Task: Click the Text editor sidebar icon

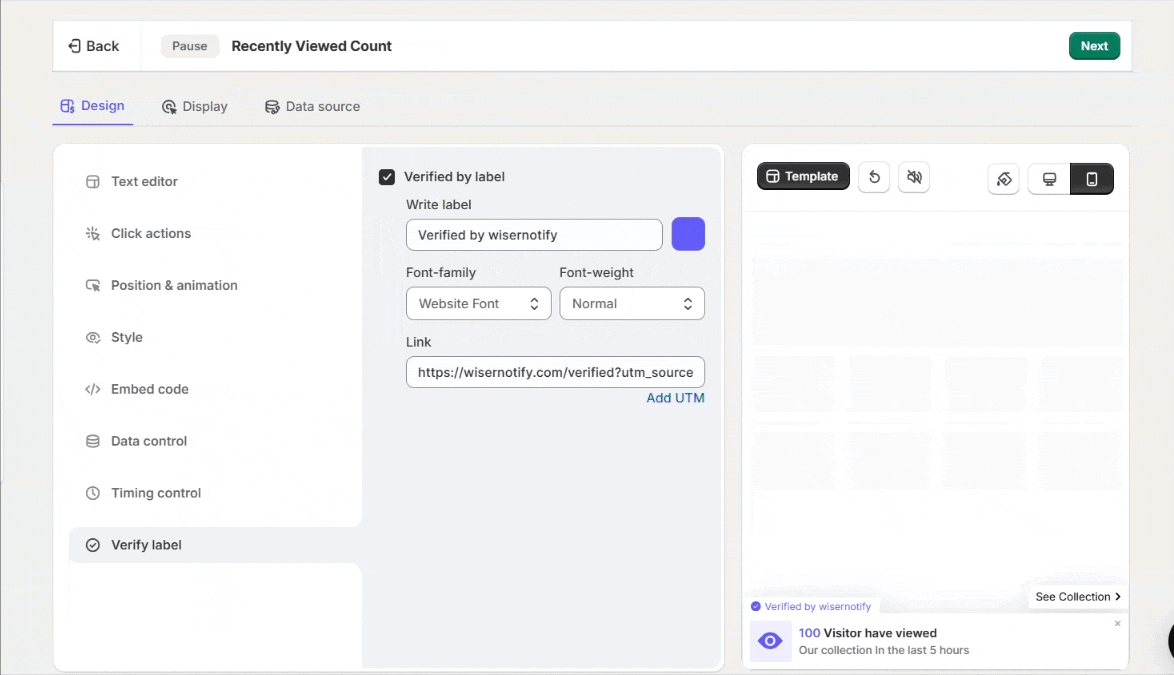Action: [93, 182]
